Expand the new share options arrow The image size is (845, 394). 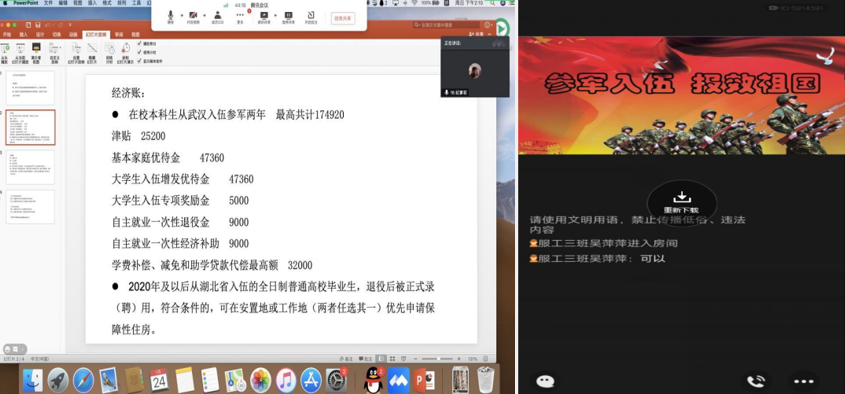275,15
